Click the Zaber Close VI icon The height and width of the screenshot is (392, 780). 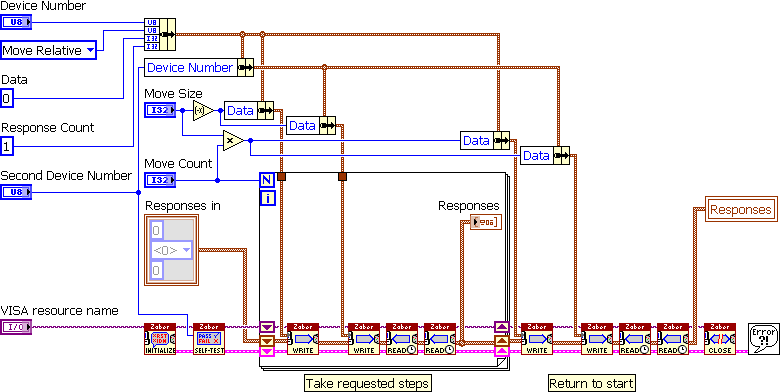click(720, 339)
